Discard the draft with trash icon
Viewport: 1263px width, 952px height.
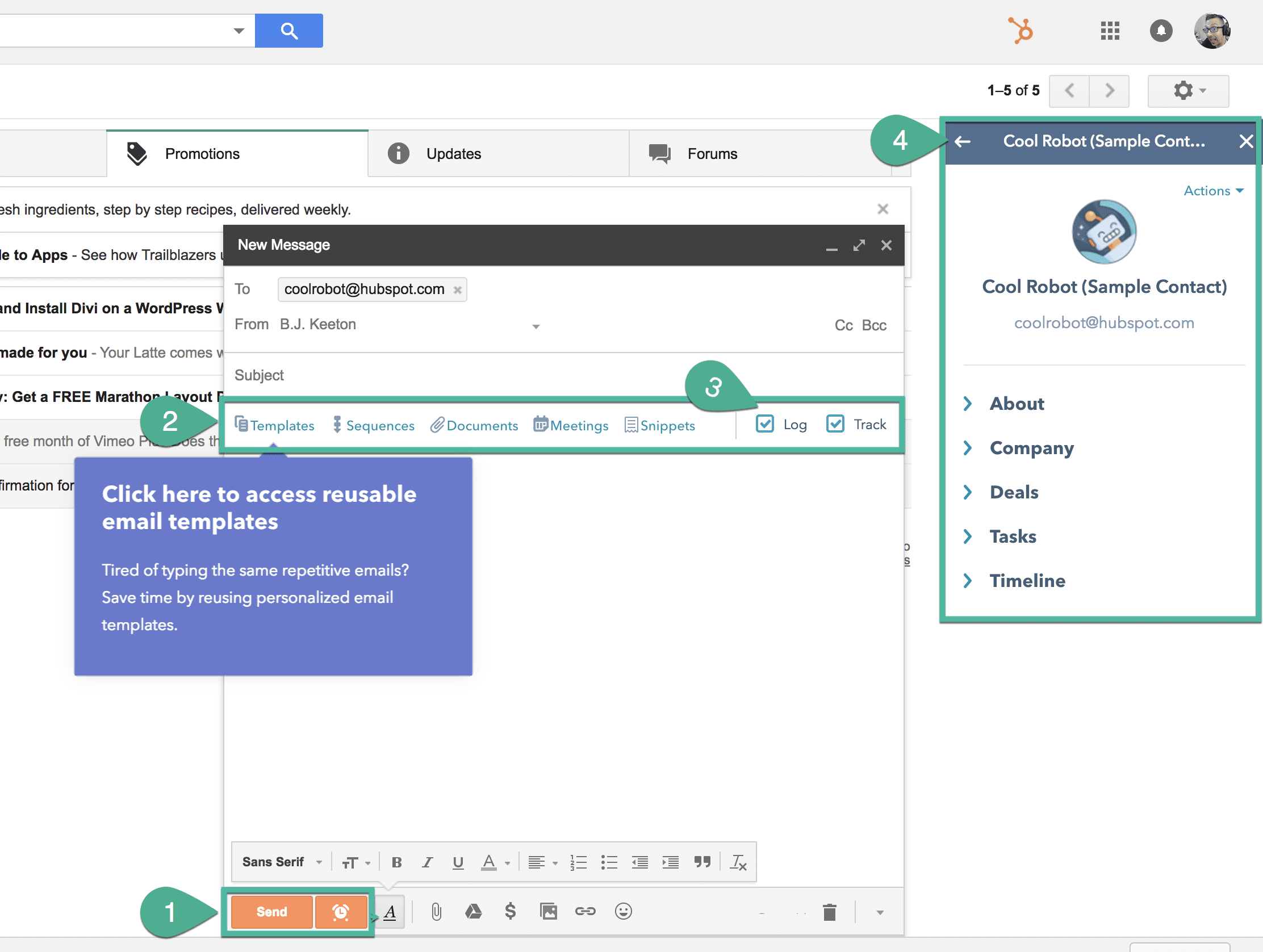[x=830, y=912]
